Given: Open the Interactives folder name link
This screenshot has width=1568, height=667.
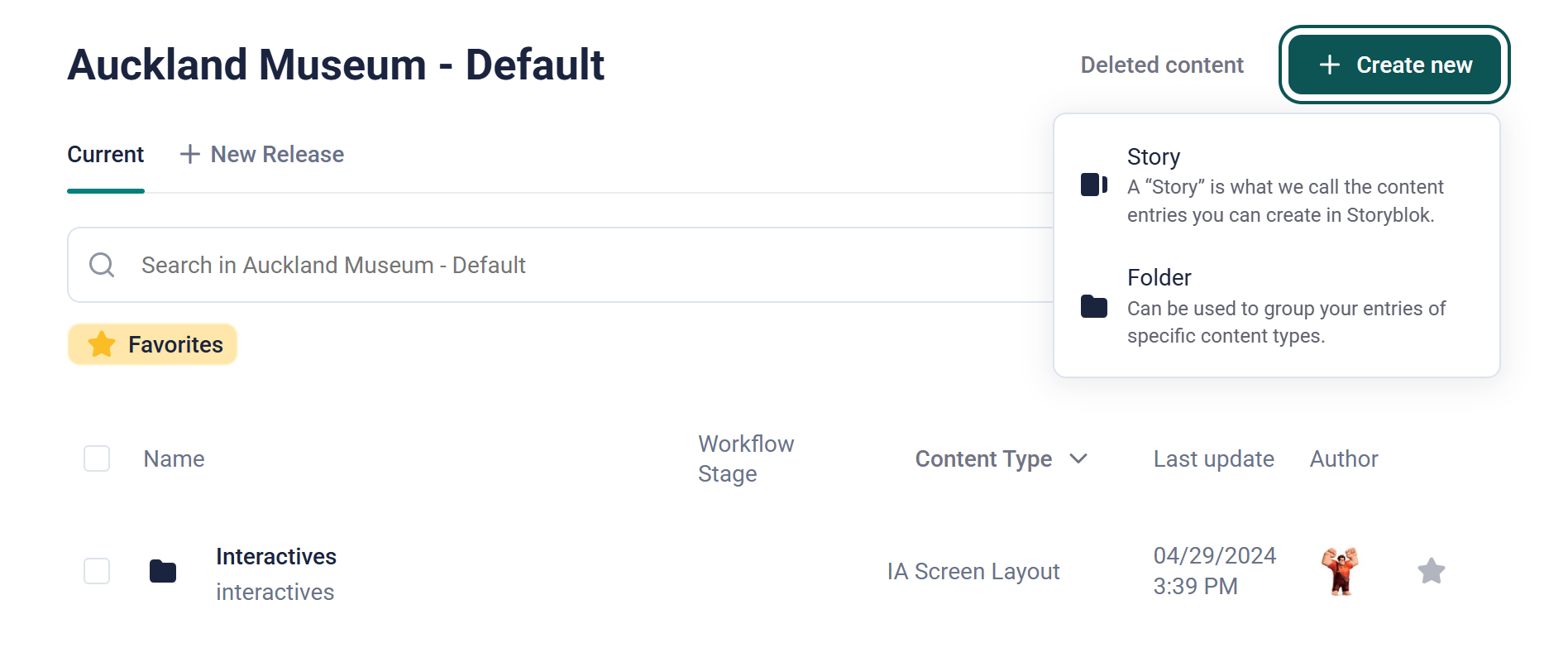Looking at the screenshot, I should click(x=276, y=557).
